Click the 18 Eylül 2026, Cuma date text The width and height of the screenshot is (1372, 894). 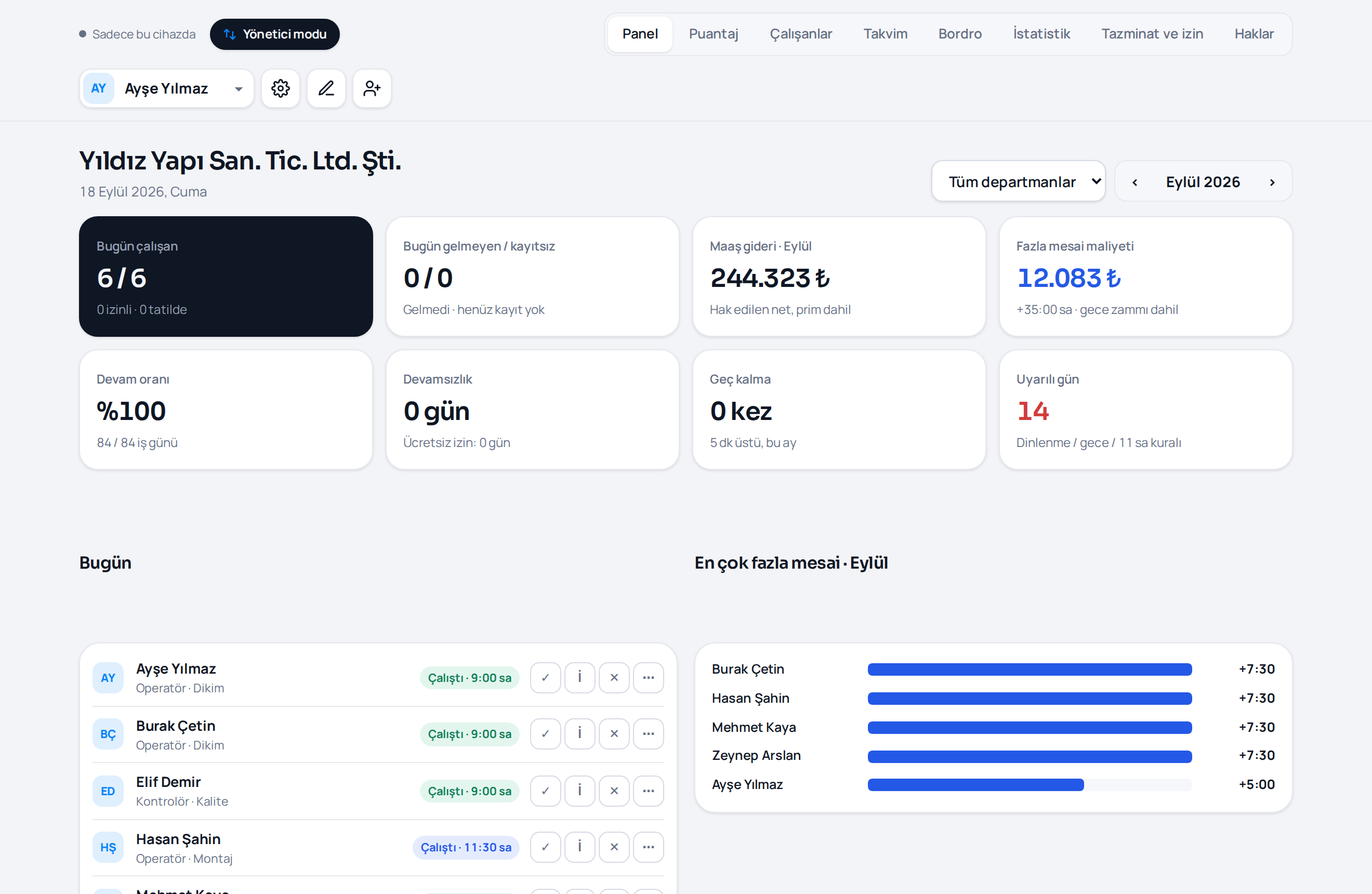[x=143, y=191]
